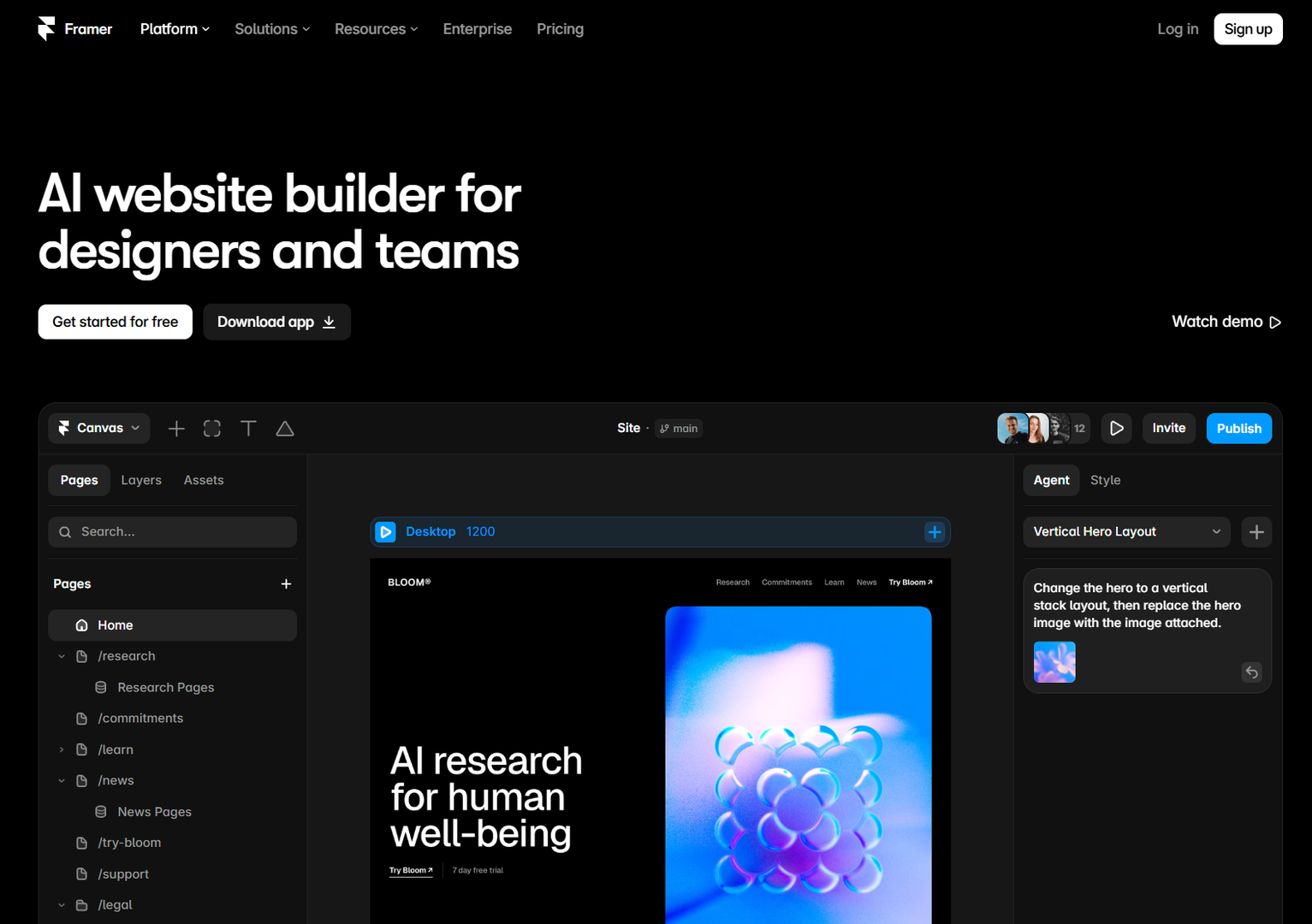Click the Search pages input field

coord(173,532)
